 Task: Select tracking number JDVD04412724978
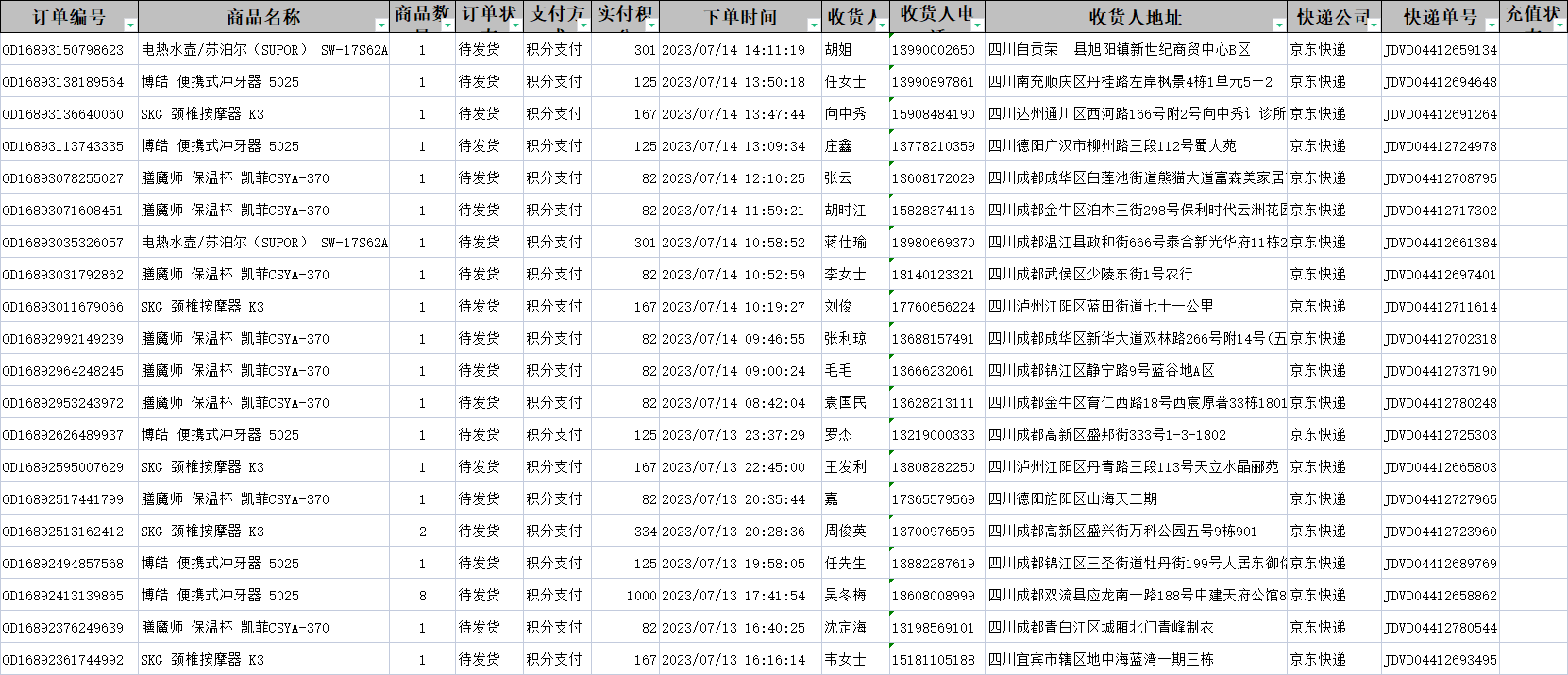(x=1441, y=146)
